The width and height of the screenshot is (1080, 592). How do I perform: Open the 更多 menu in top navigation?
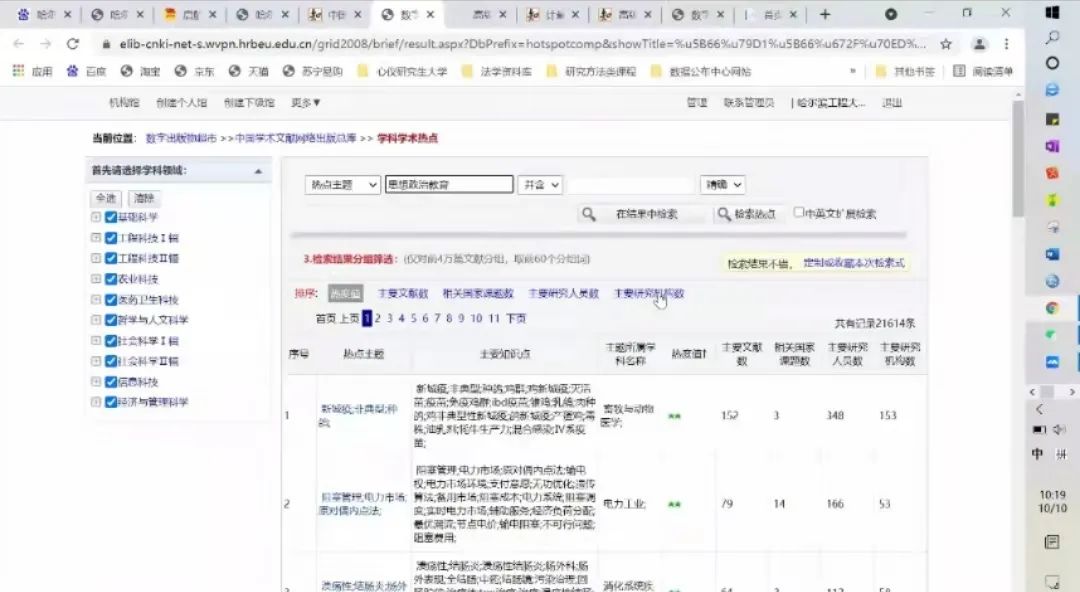[x=306, y=103]
